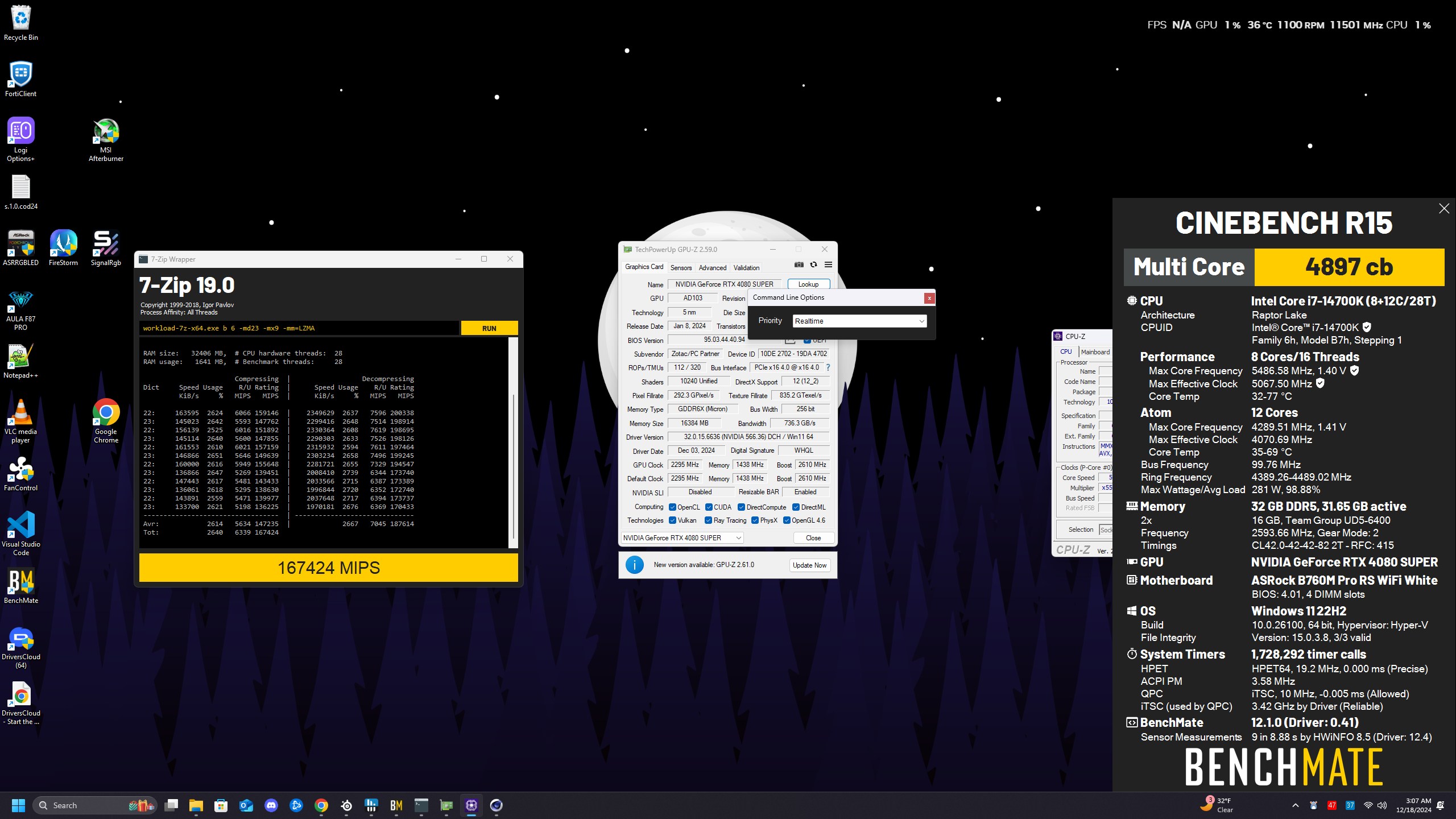This screenshot has width=1456, height=819.
Task: Open the SignalRgb desktop icon
Action: pos(106,248)
